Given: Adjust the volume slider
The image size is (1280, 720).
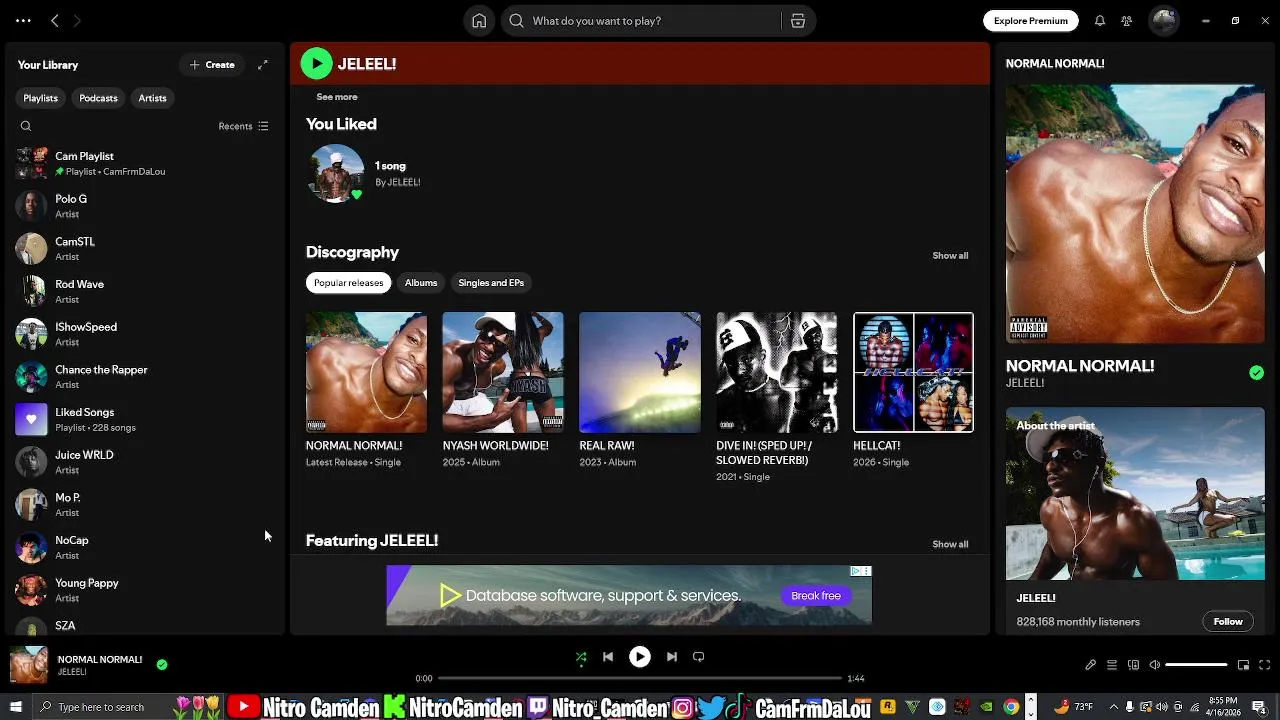Looking at the screenshot, I should point(1196,665).
